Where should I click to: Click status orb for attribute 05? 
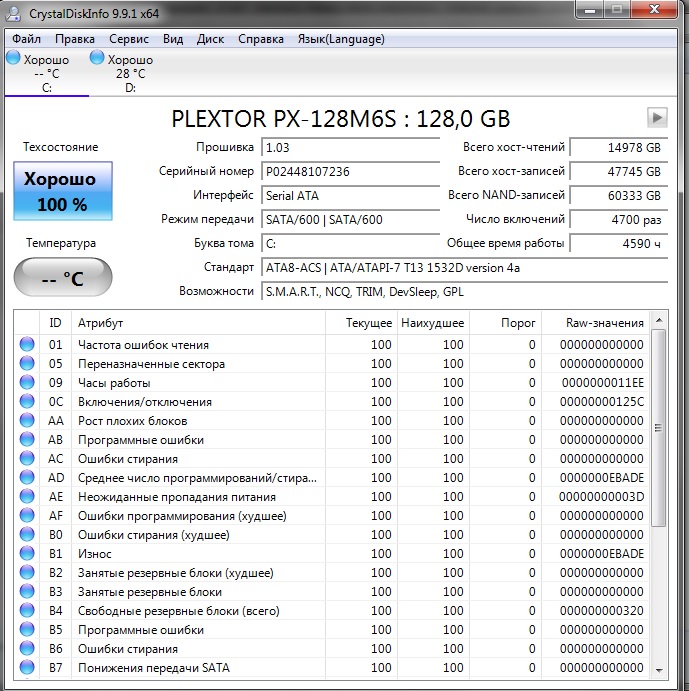point(27,363)
